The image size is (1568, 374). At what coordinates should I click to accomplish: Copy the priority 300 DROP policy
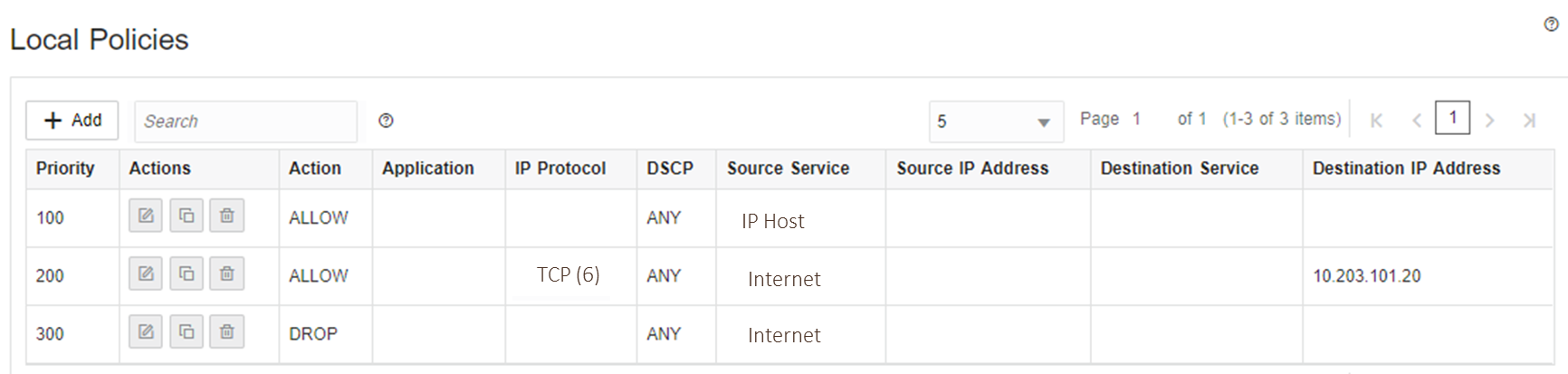click(x=186, y=332)
